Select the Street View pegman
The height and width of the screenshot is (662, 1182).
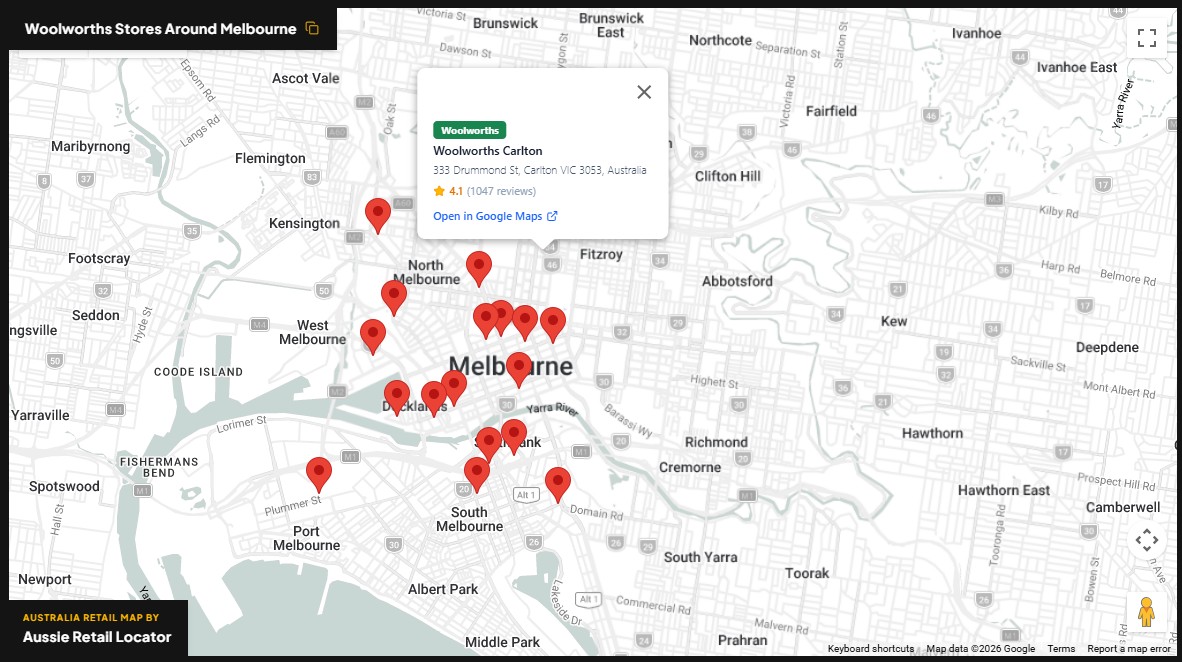(x=1147, y=611)
